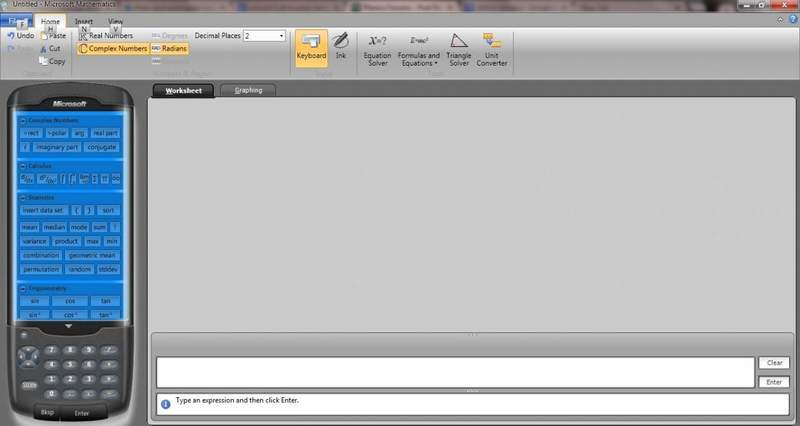
Task: Click 'Type an expression and then click Enter.'
Action: coord(237,400)
